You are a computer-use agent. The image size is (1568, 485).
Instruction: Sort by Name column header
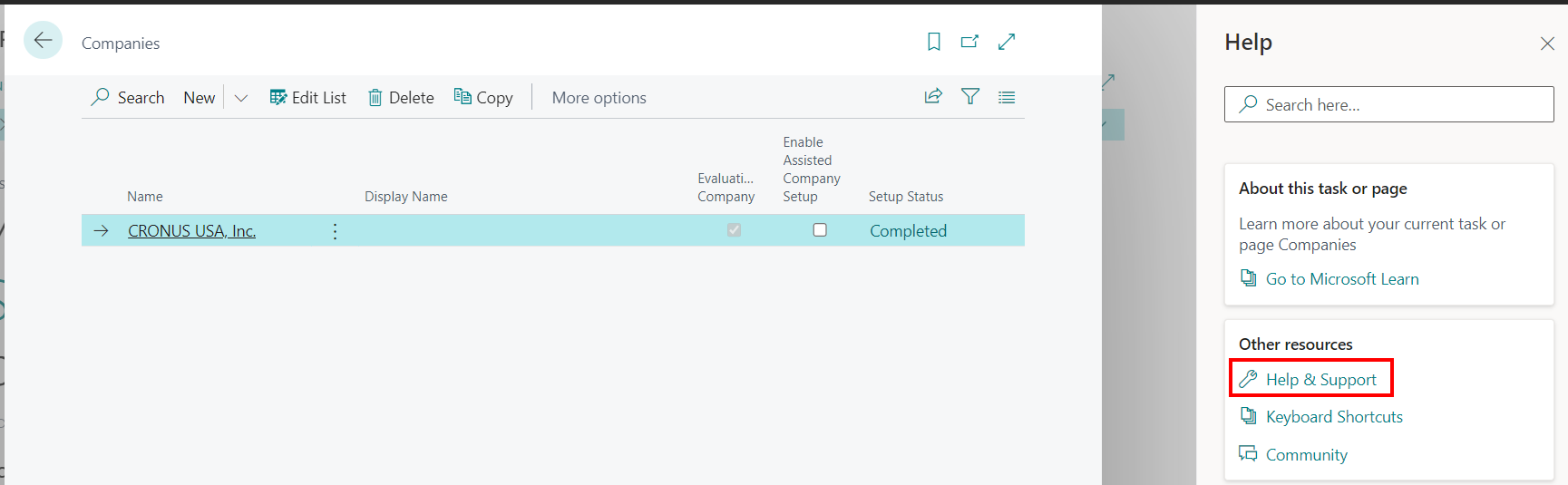pyautogui.click(x=145, y=197)
